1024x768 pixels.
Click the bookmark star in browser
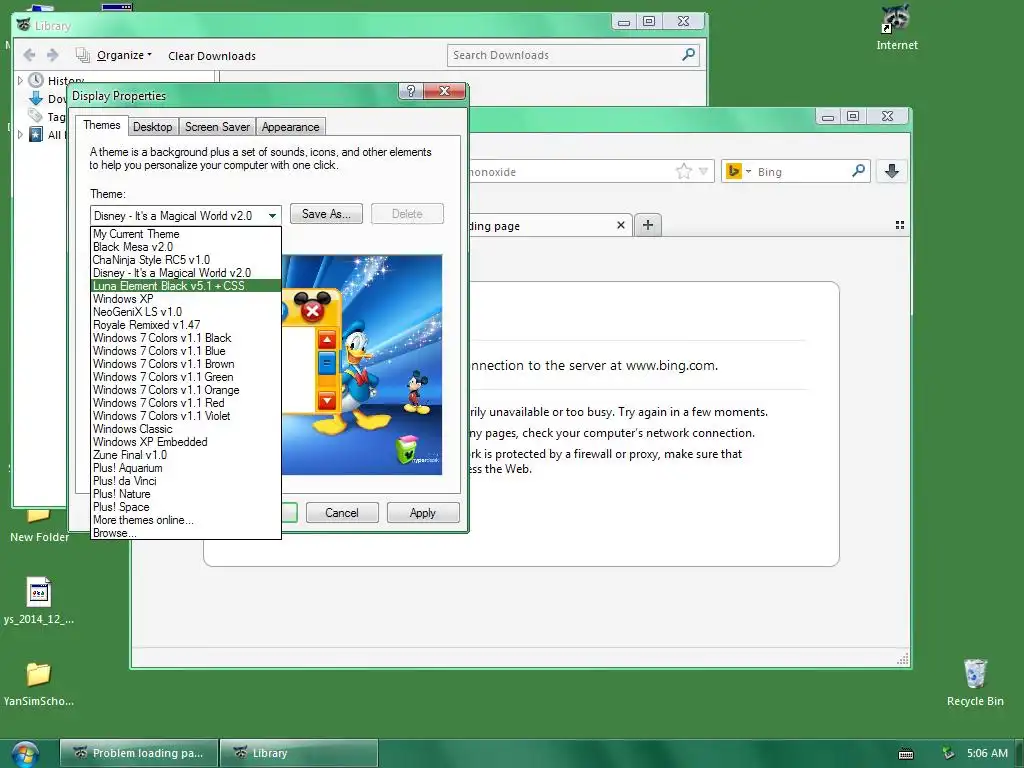pyautogui.click(x=684, y=172)
